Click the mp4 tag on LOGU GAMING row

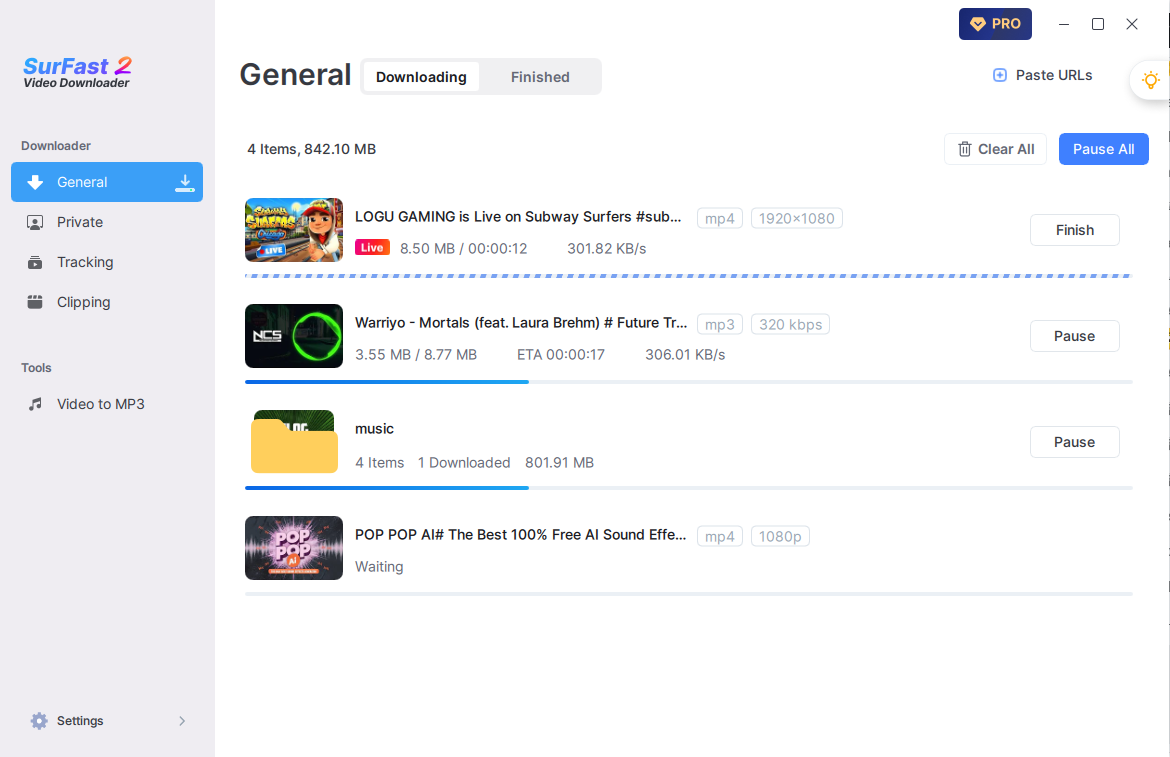720,219
